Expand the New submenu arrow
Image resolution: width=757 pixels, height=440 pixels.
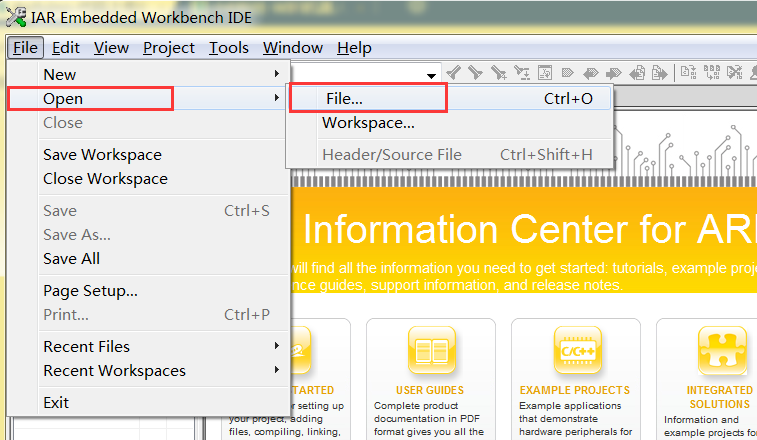(x=277, y=74)
